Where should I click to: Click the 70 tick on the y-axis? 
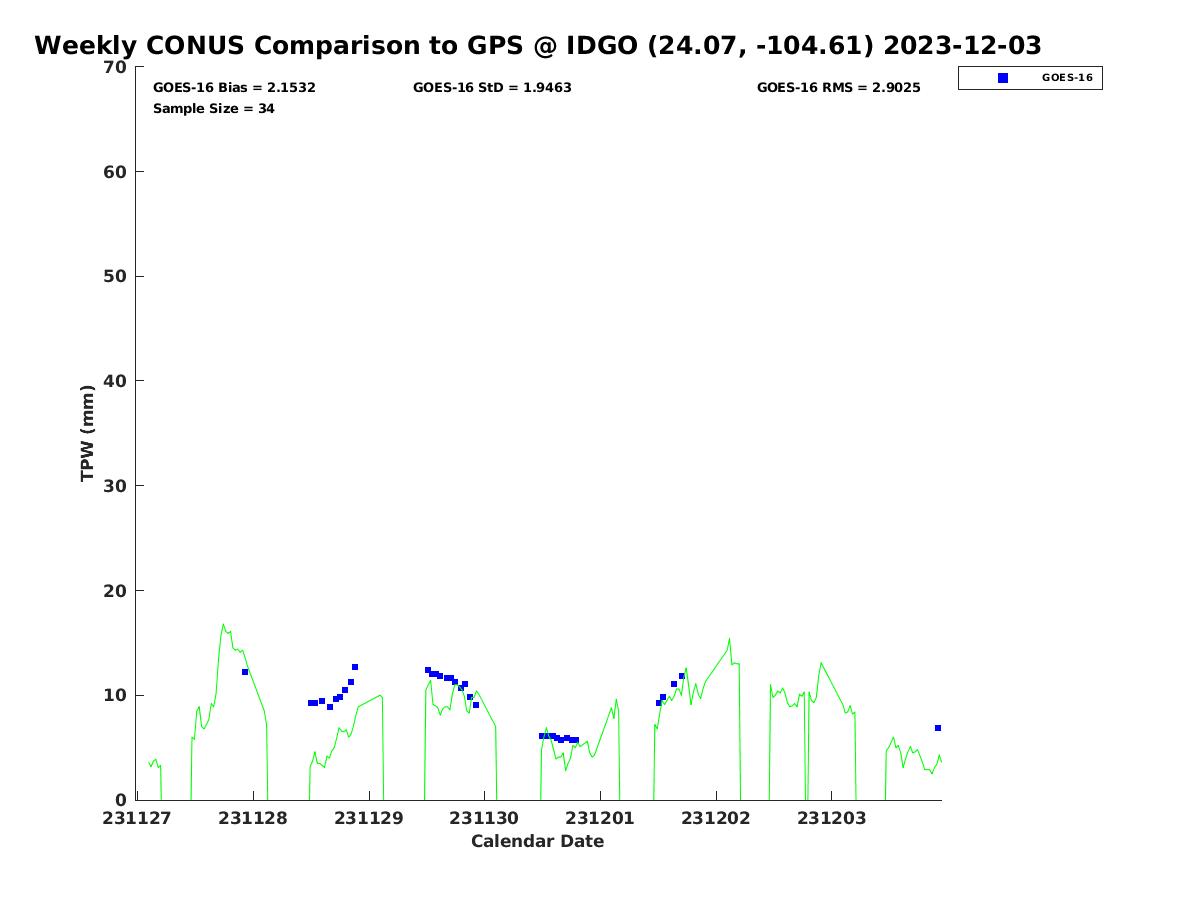coord(116,67)
